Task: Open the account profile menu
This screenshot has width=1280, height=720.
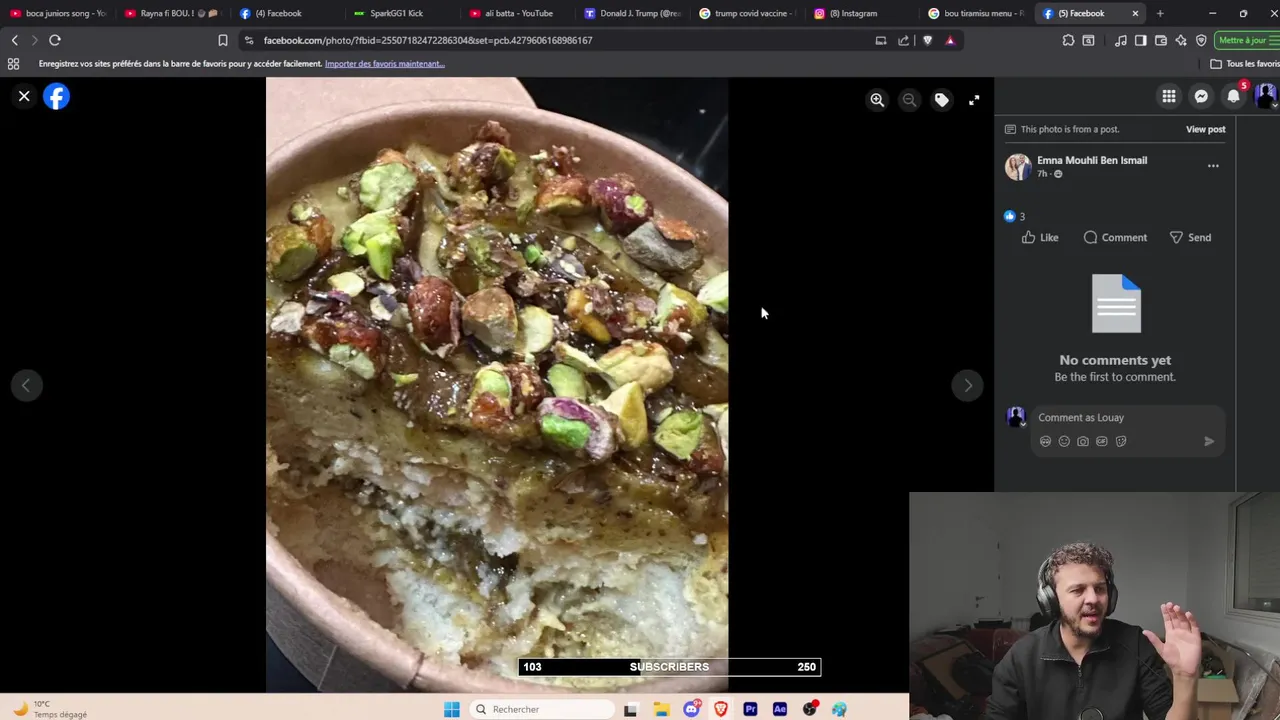Action: 1265,96
